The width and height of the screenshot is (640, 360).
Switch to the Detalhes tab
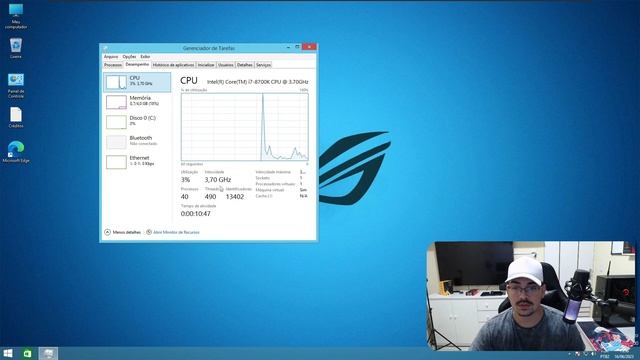pos(244,65)
